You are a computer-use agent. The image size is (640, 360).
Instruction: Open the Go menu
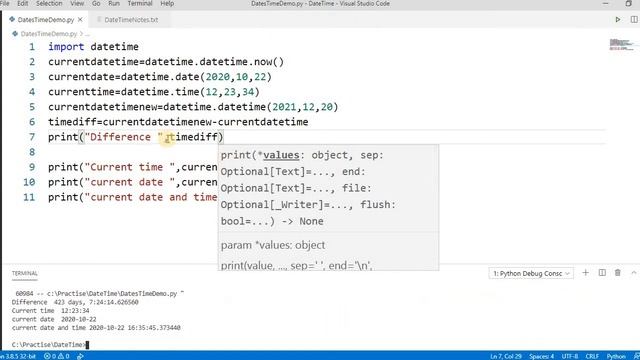pyautogui.click(x=96, y=4)
